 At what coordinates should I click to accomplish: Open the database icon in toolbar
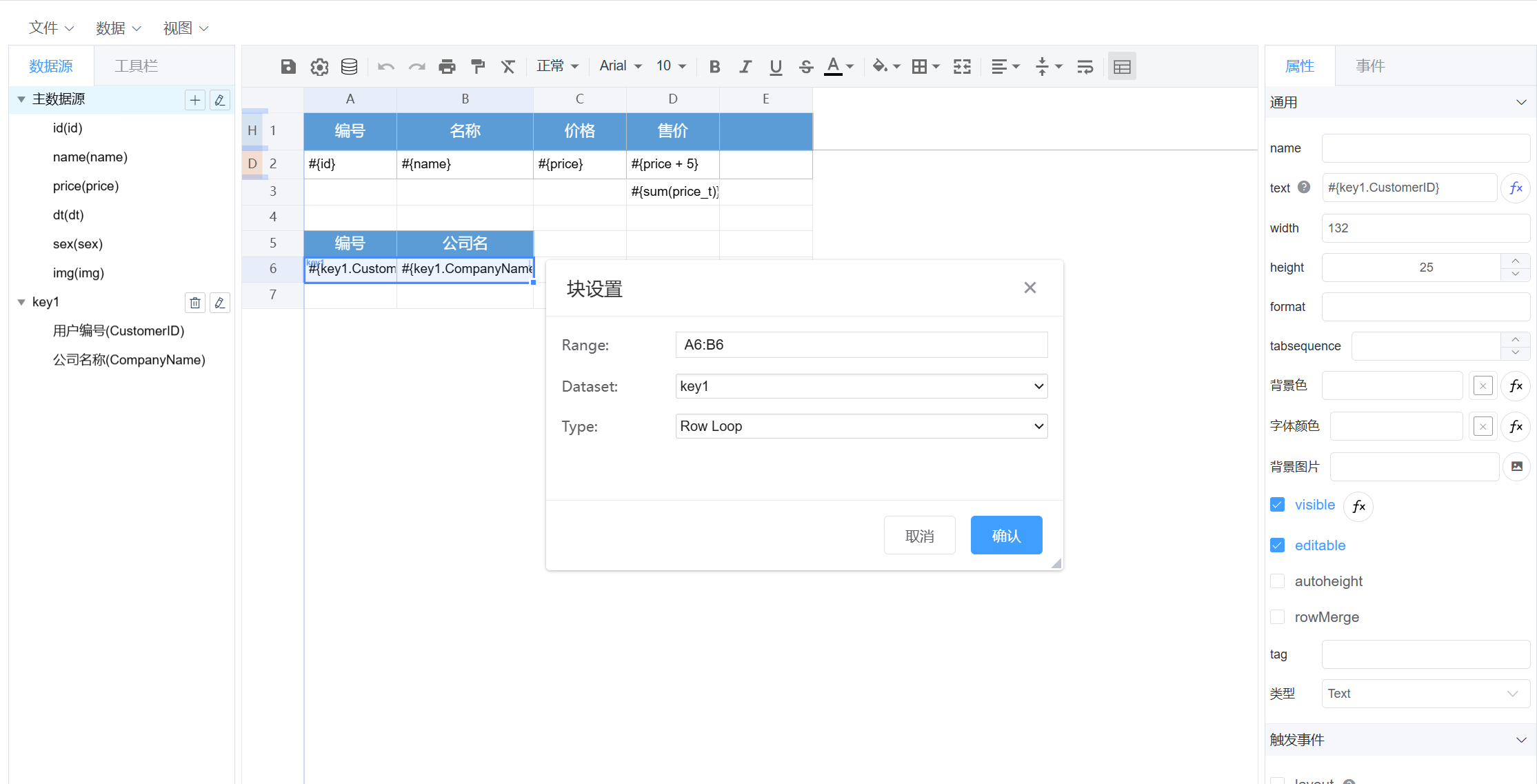click(350, 66)
